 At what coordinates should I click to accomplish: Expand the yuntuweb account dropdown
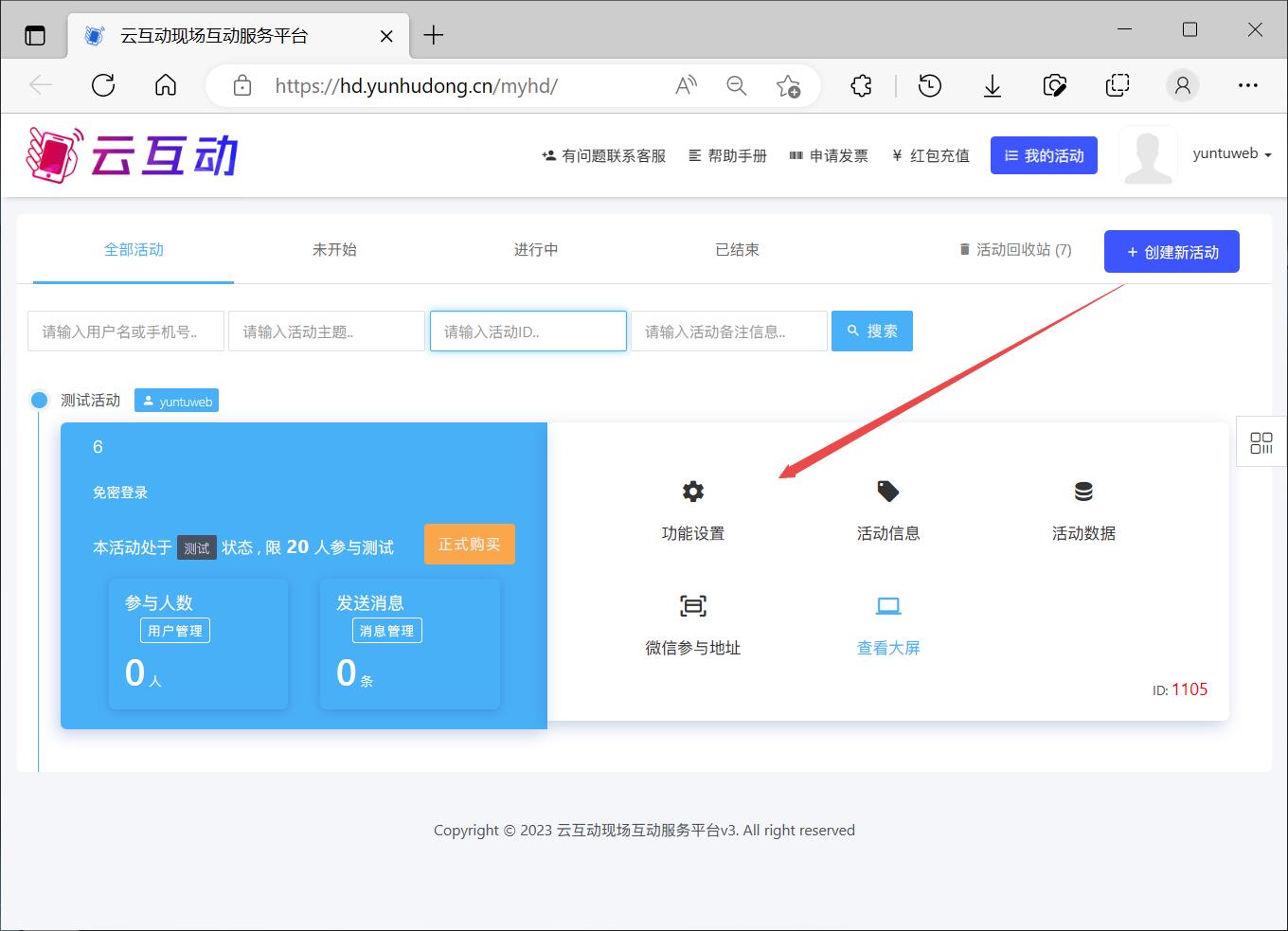[x=1232, y=154]
